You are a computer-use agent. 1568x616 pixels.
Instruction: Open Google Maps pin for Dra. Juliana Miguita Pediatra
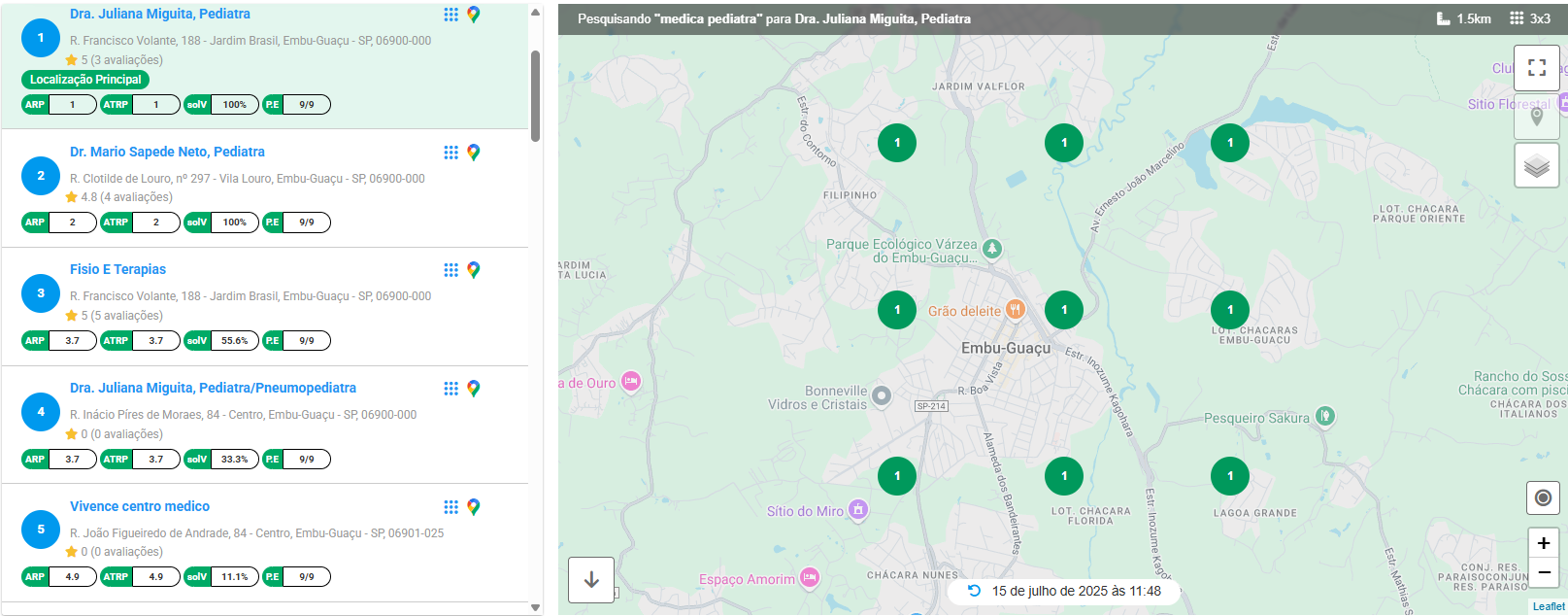(474, 15)
